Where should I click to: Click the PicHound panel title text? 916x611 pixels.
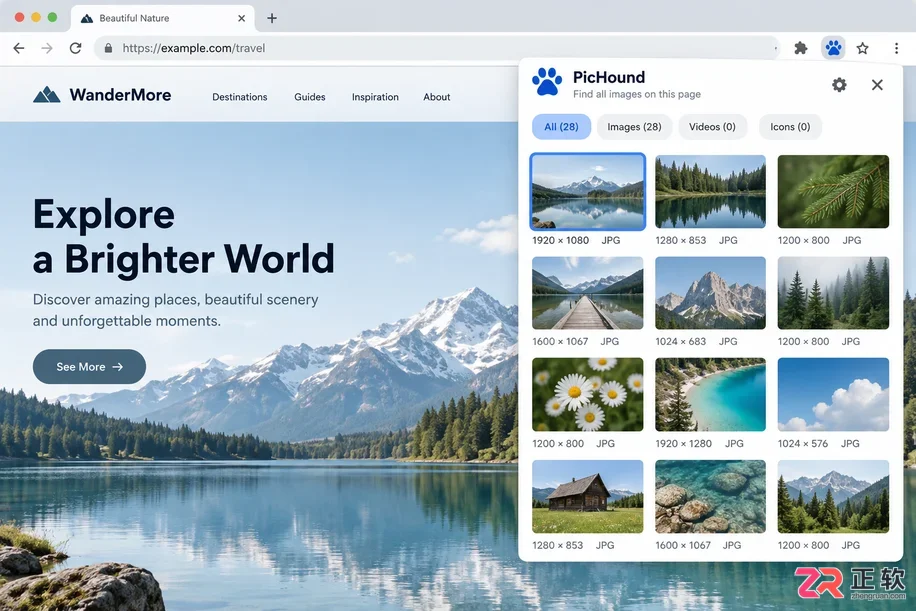pos(609,77)
